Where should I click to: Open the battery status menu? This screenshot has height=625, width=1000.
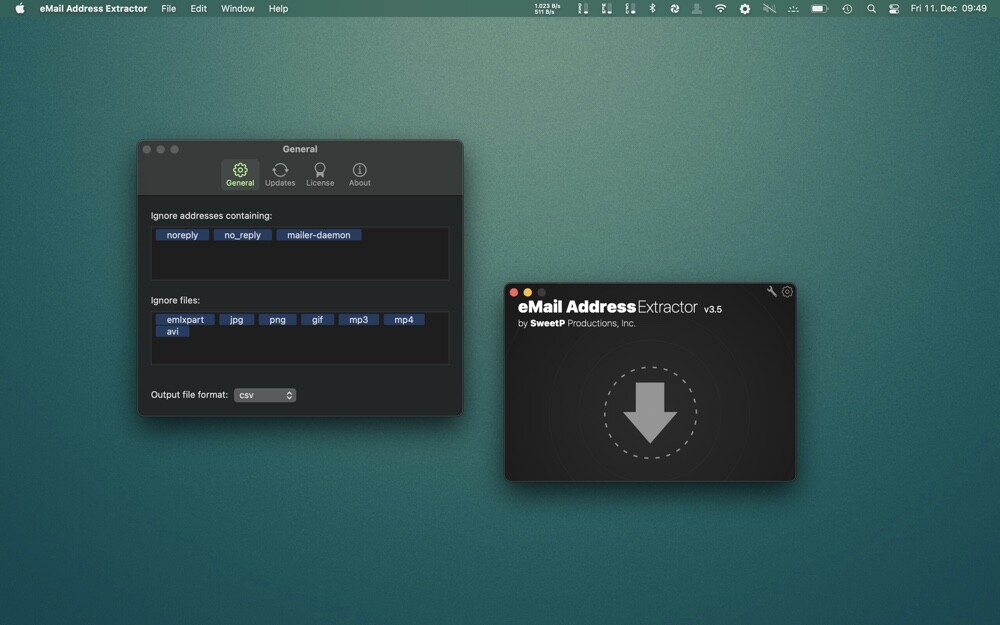click(819, 8)
